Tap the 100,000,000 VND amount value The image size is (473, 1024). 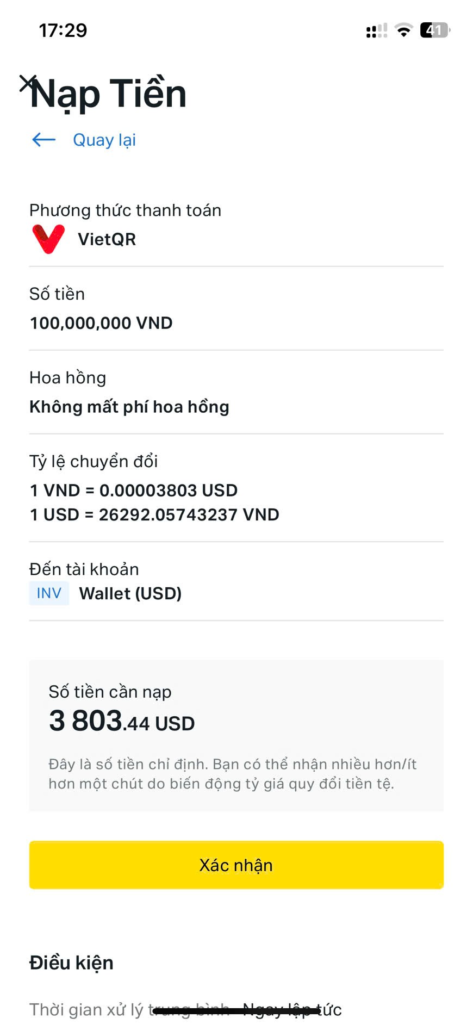(101, 323)
